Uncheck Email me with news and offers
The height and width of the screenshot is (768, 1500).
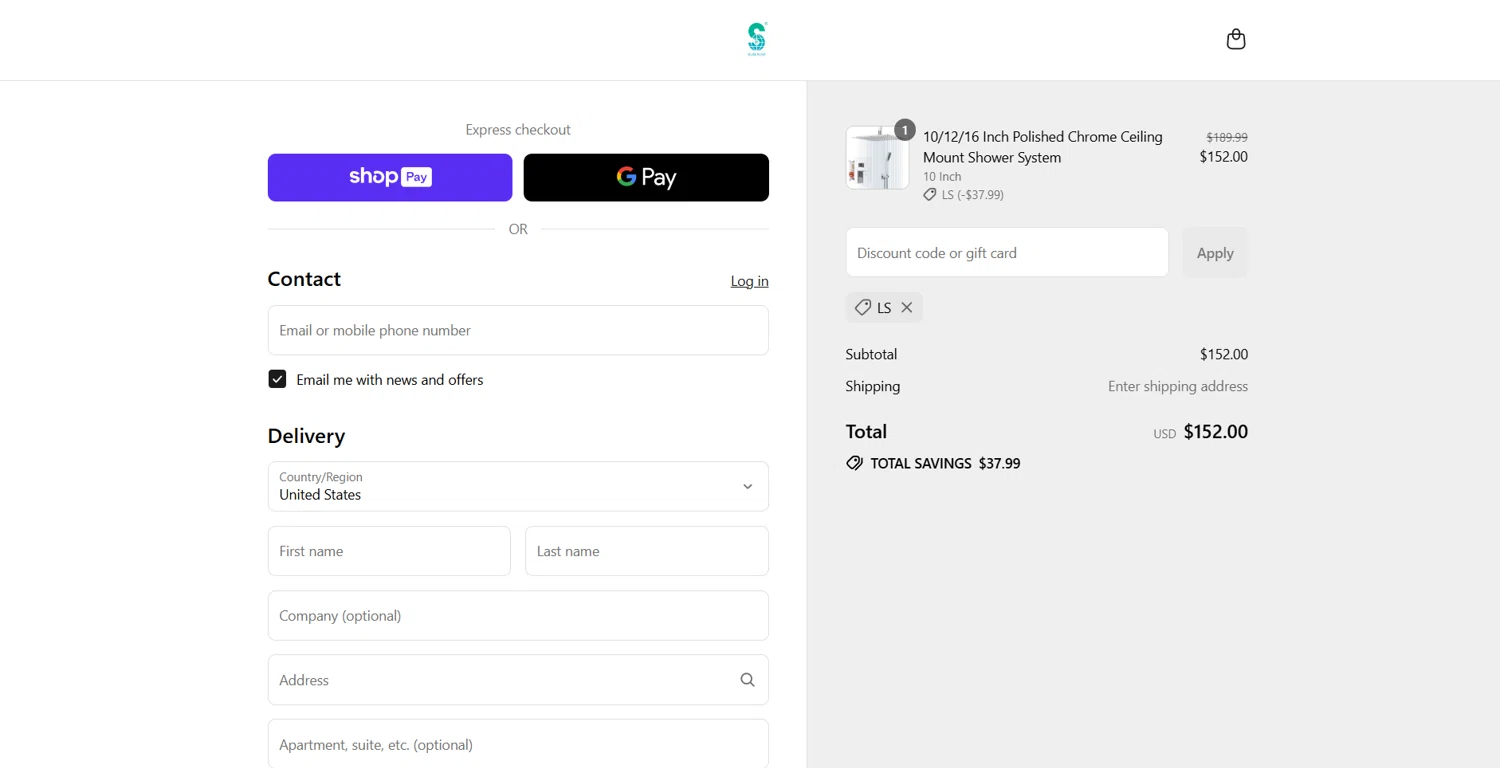(277, 379)
